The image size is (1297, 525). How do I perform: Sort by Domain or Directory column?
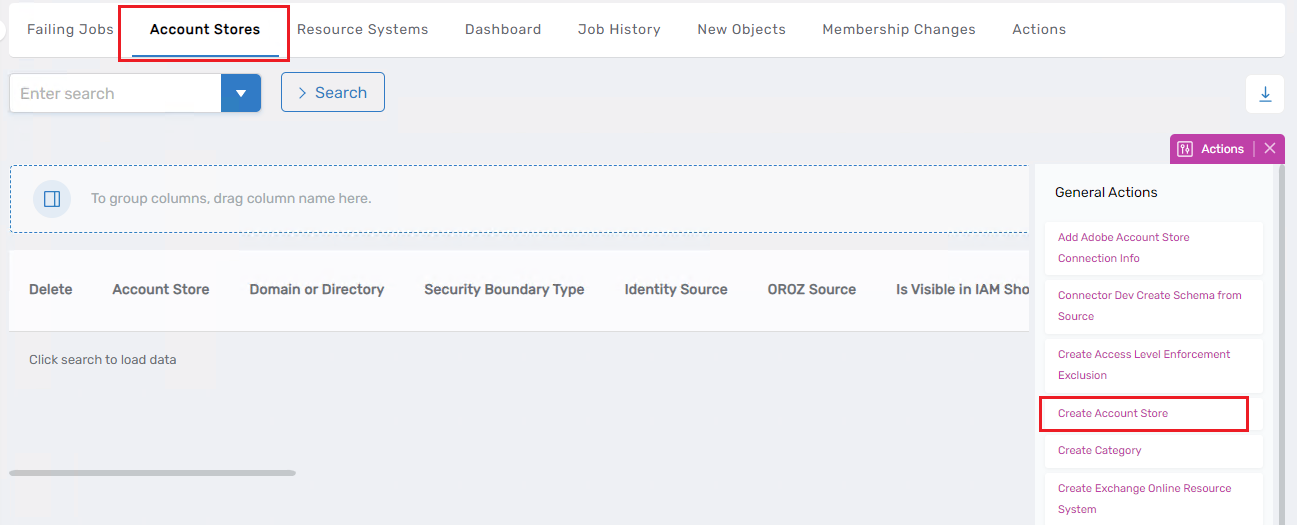point(317,289)
